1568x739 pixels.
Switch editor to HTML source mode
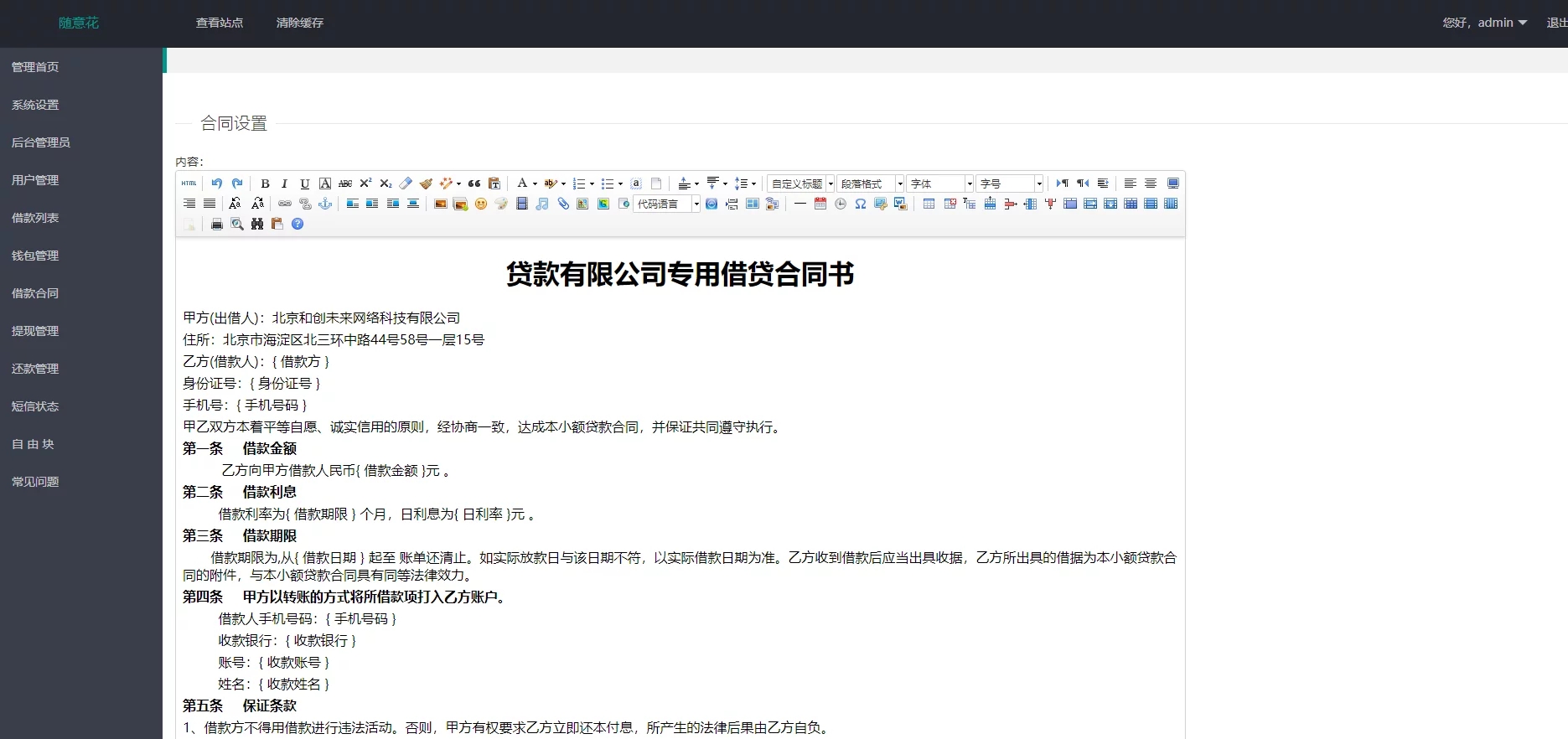189,183
